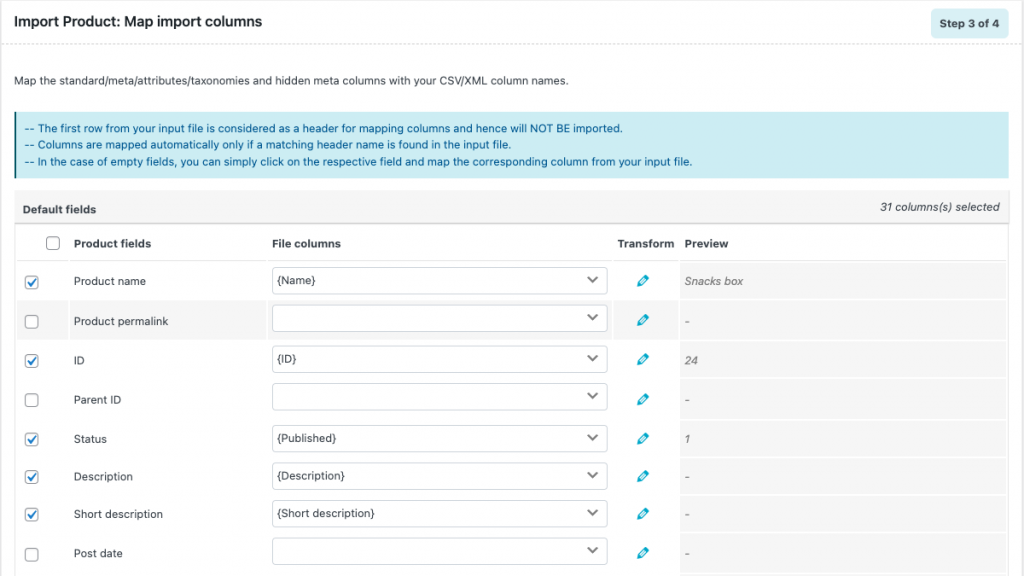Open transform editor for Product name

click(x=643, y=281)
